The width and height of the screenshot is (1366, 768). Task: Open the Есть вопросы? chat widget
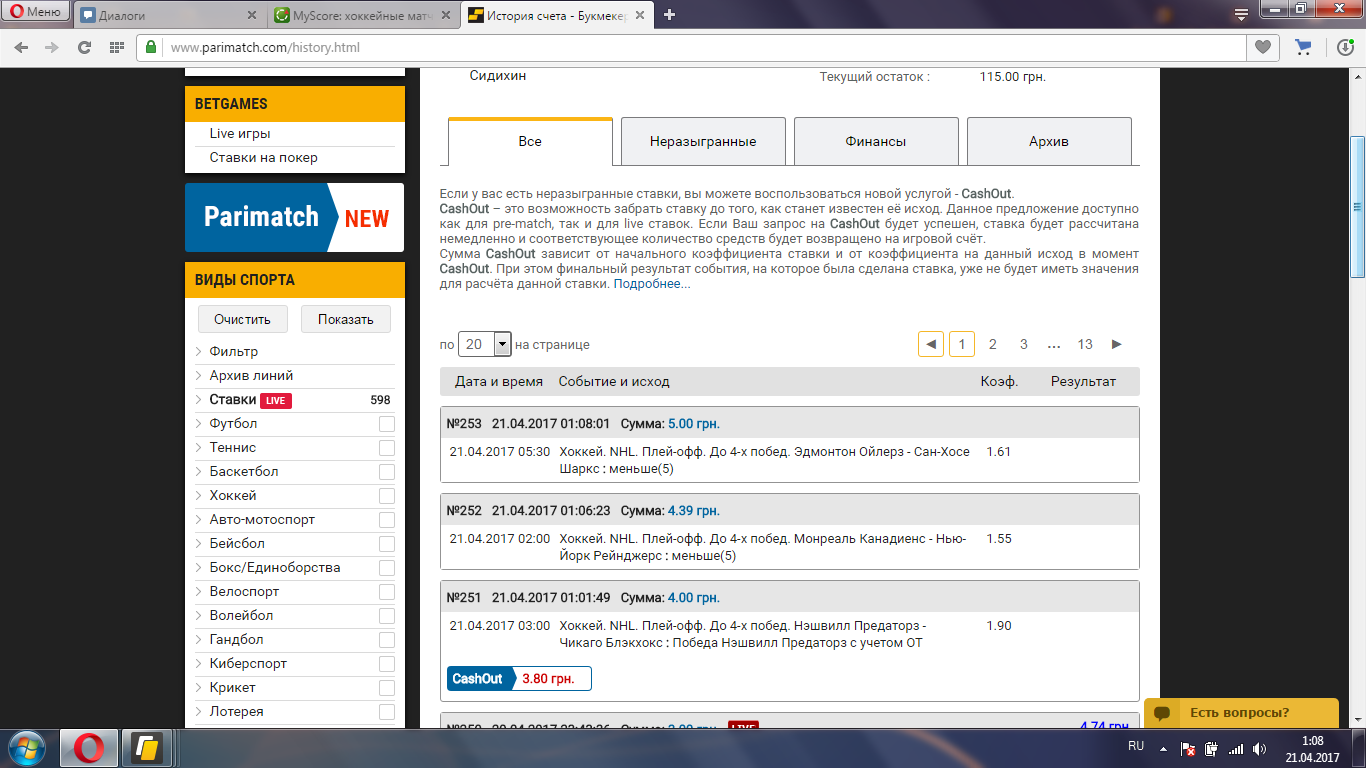(1241, 713)
